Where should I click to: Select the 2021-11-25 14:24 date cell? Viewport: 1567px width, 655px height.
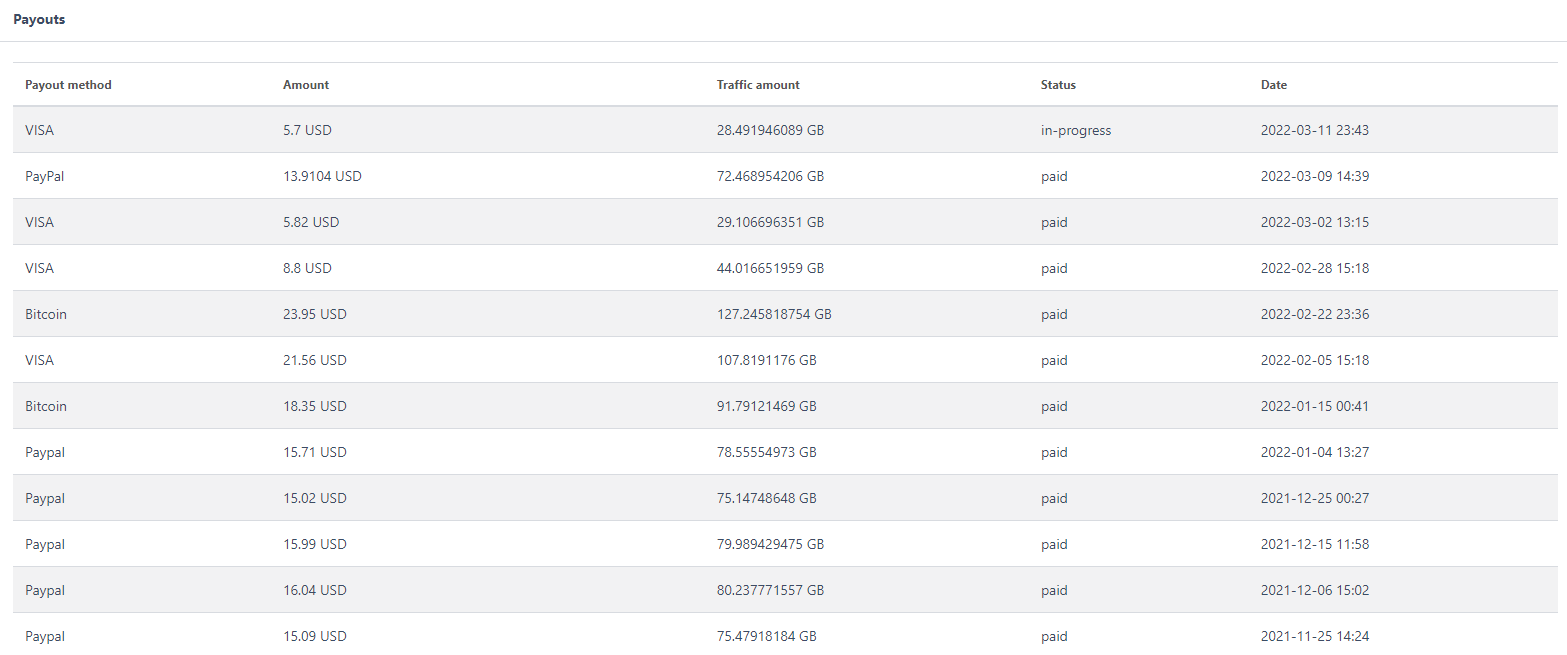(1314, 636)
